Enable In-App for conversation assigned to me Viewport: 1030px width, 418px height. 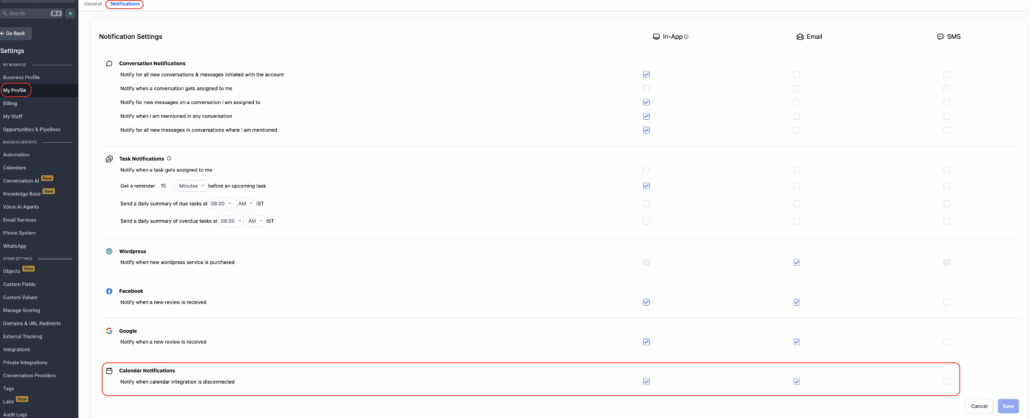(x=646, y=88)
